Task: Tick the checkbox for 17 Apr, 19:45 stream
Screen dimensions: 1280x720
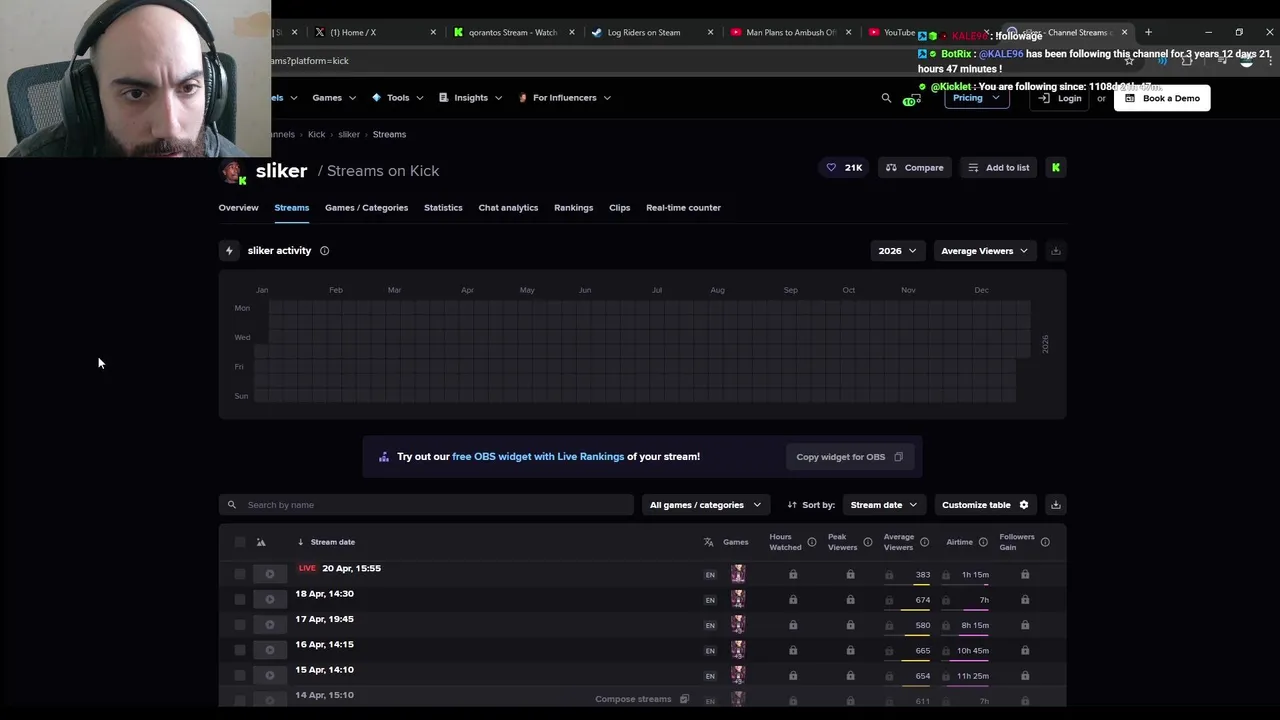Action: 239,625
